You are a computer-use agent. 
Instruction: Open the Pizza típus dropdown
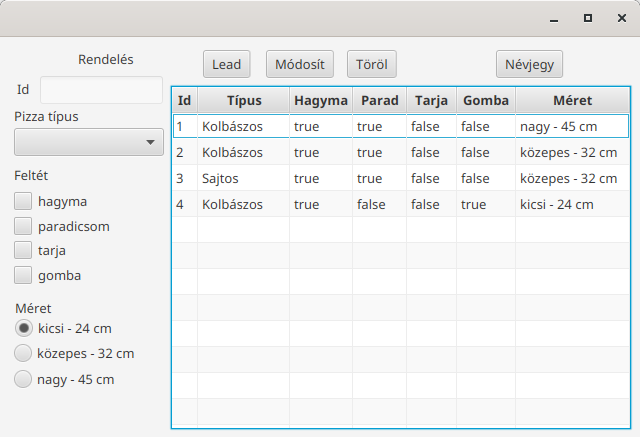(x=89, y=142)
